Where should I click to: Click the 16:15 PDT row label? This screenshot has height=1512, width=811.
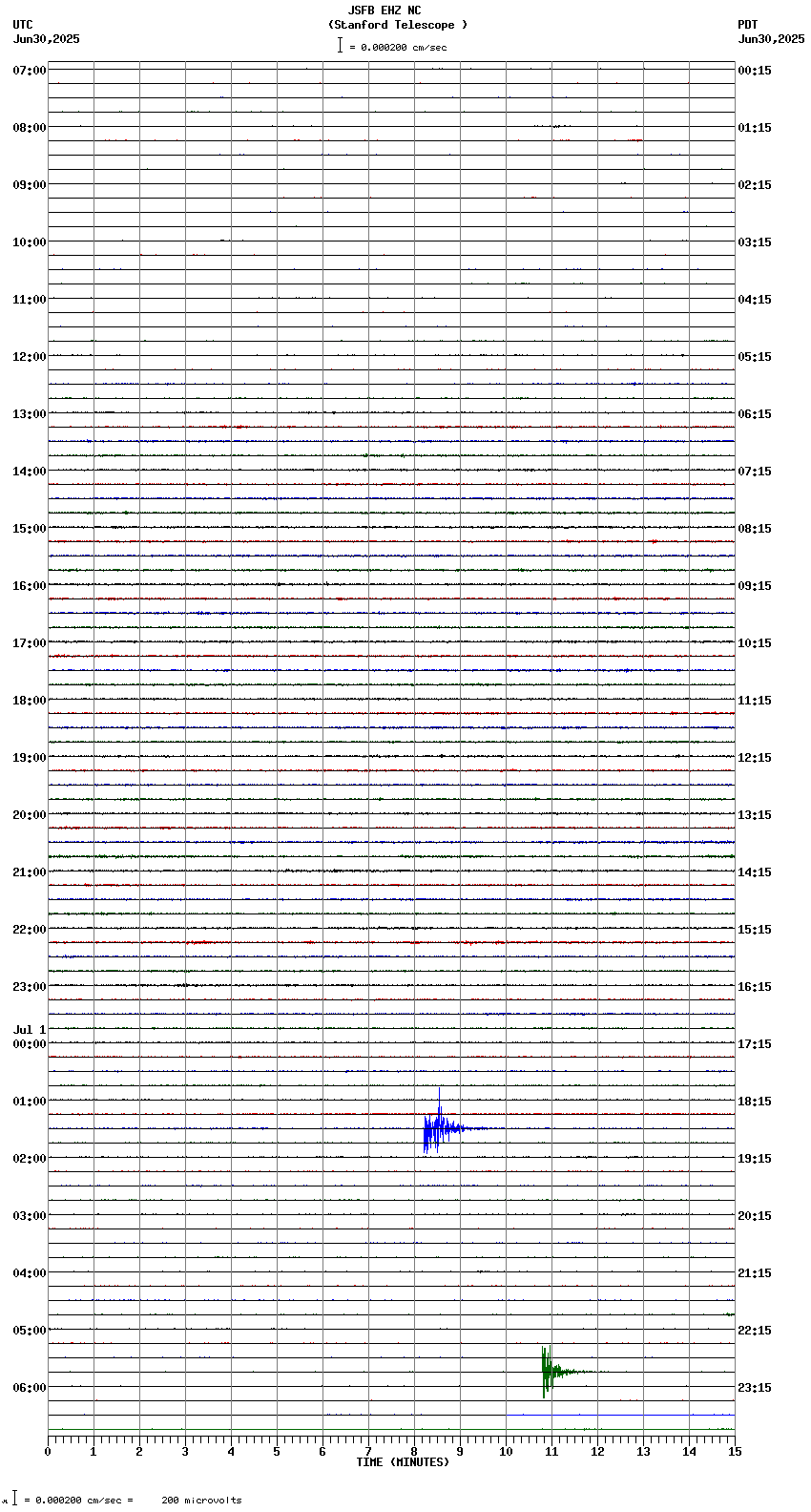point(755,987)
